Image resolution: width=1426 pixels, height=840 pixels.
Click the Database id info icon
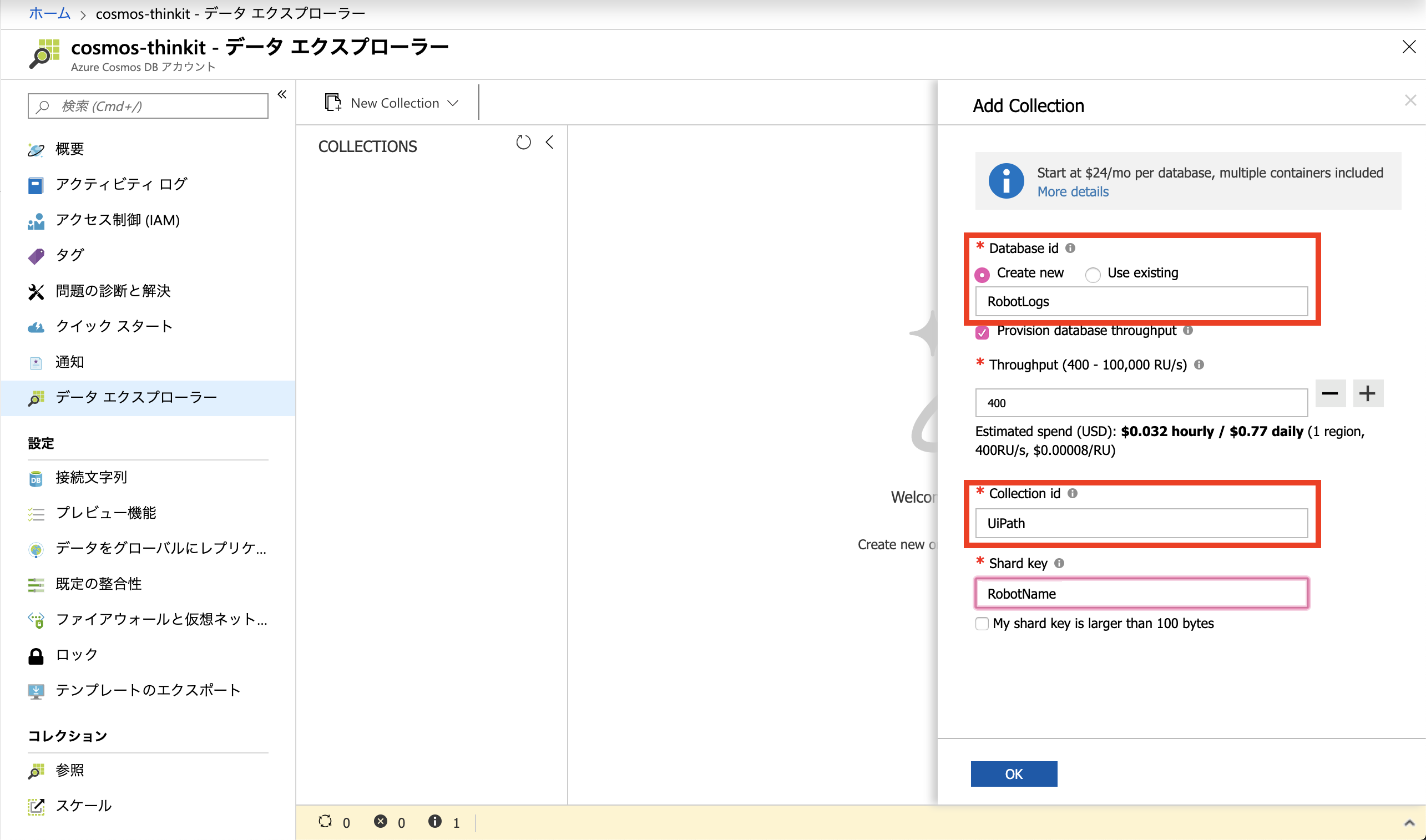(1070, 248)
